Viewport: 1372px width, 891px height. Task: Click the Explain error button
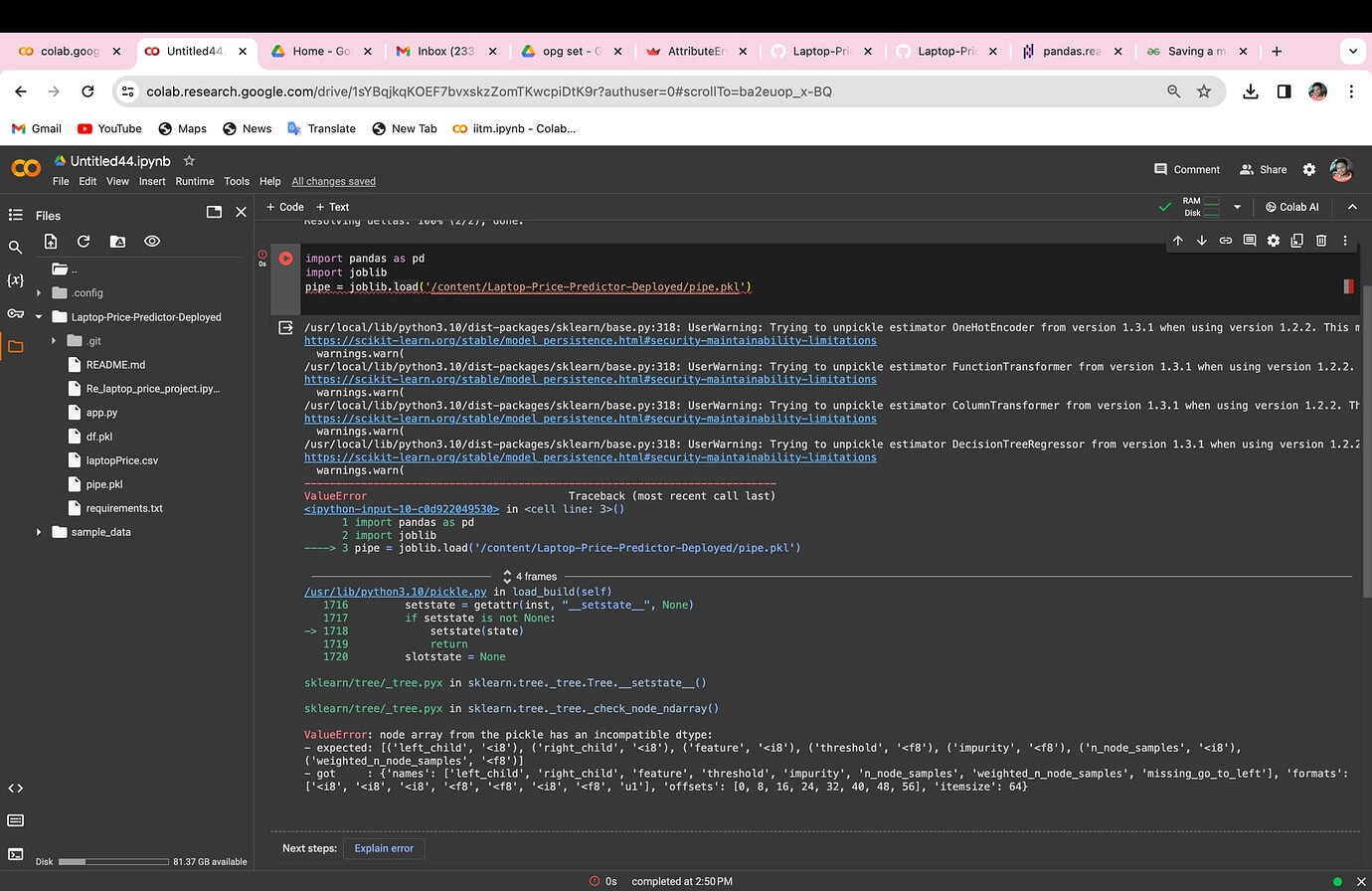pos(384,848)
